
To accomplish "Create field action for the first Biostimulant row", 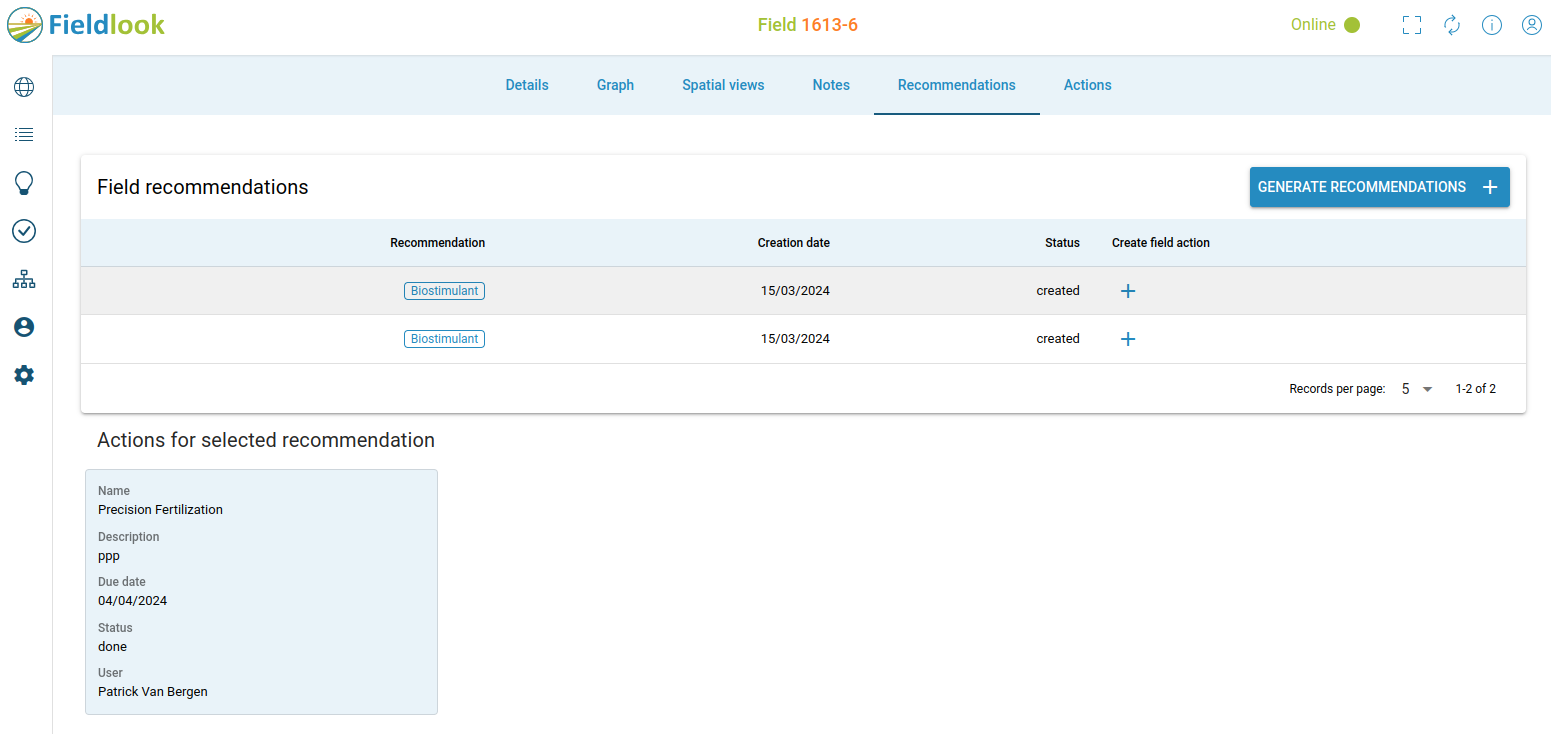I will tap(1128, 291).
